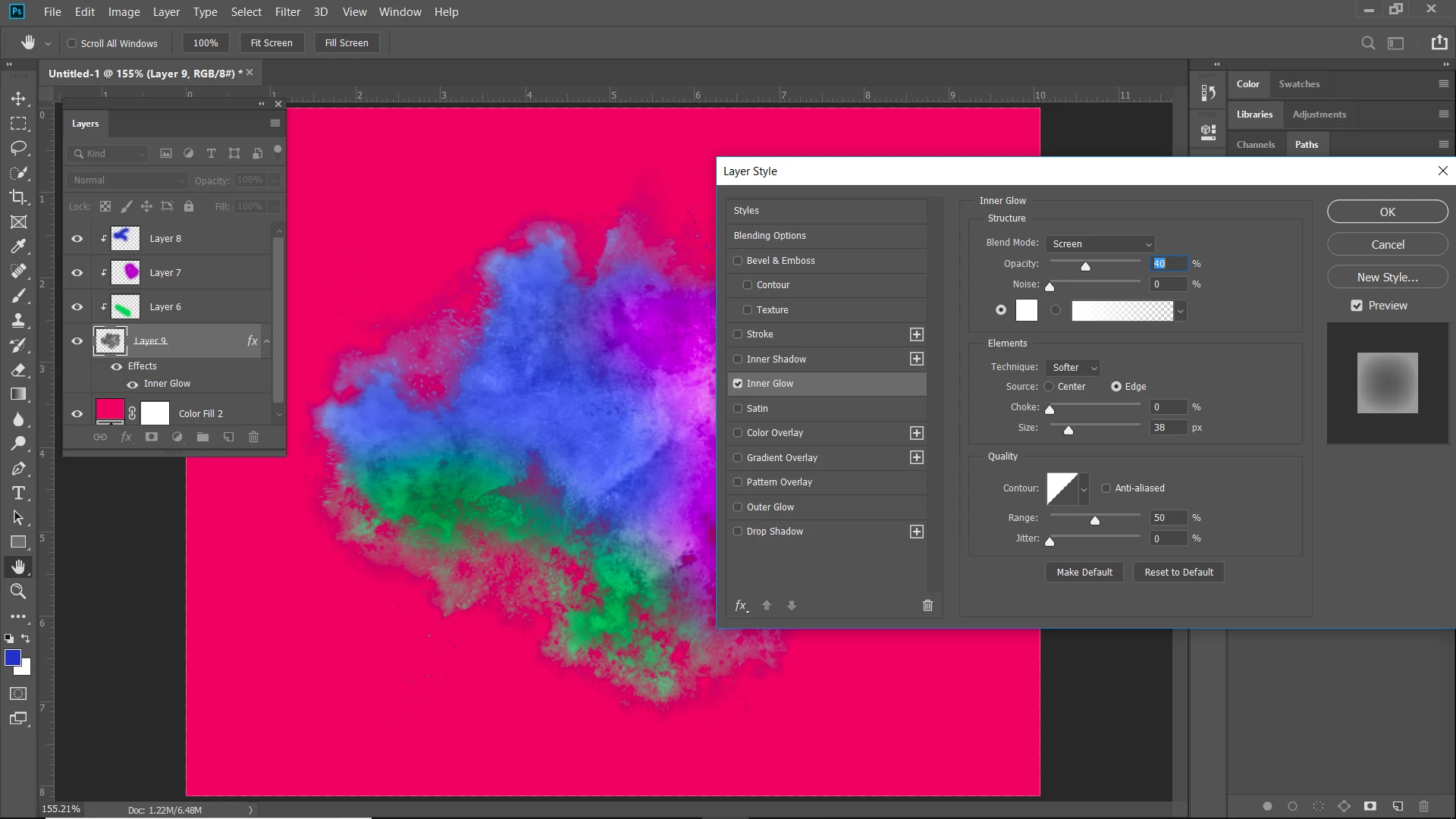Open the Technique Softer dropdown
Viewport: 1456px width, 819px height.
(x=1073, y=368)
